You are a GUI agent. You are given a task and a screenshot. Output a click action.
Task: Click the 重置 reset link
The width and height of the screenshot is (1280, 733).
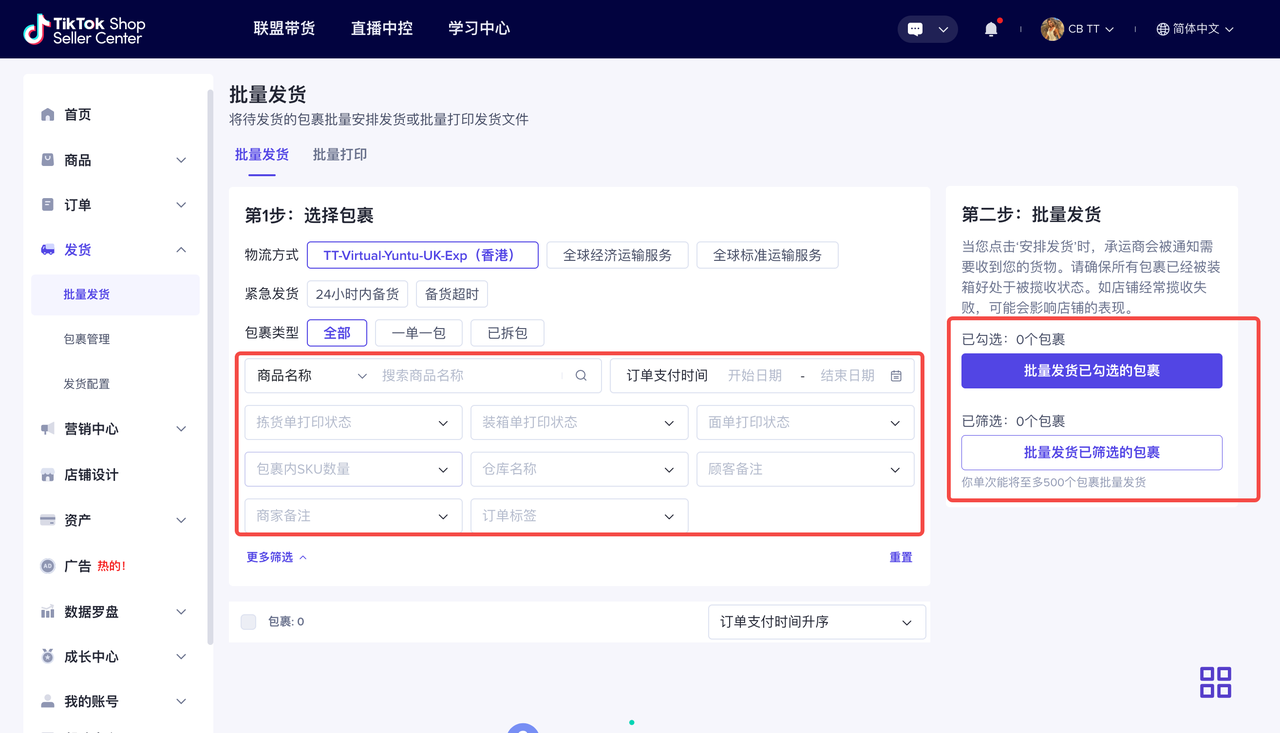click(x=901, y=557)
